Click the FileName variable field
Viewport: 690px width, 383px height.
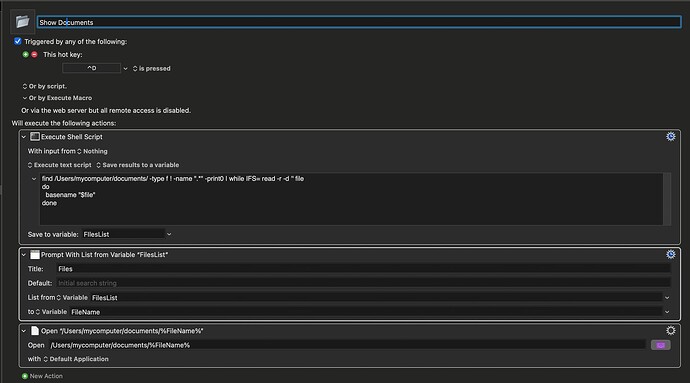click(x=366, y=312)
